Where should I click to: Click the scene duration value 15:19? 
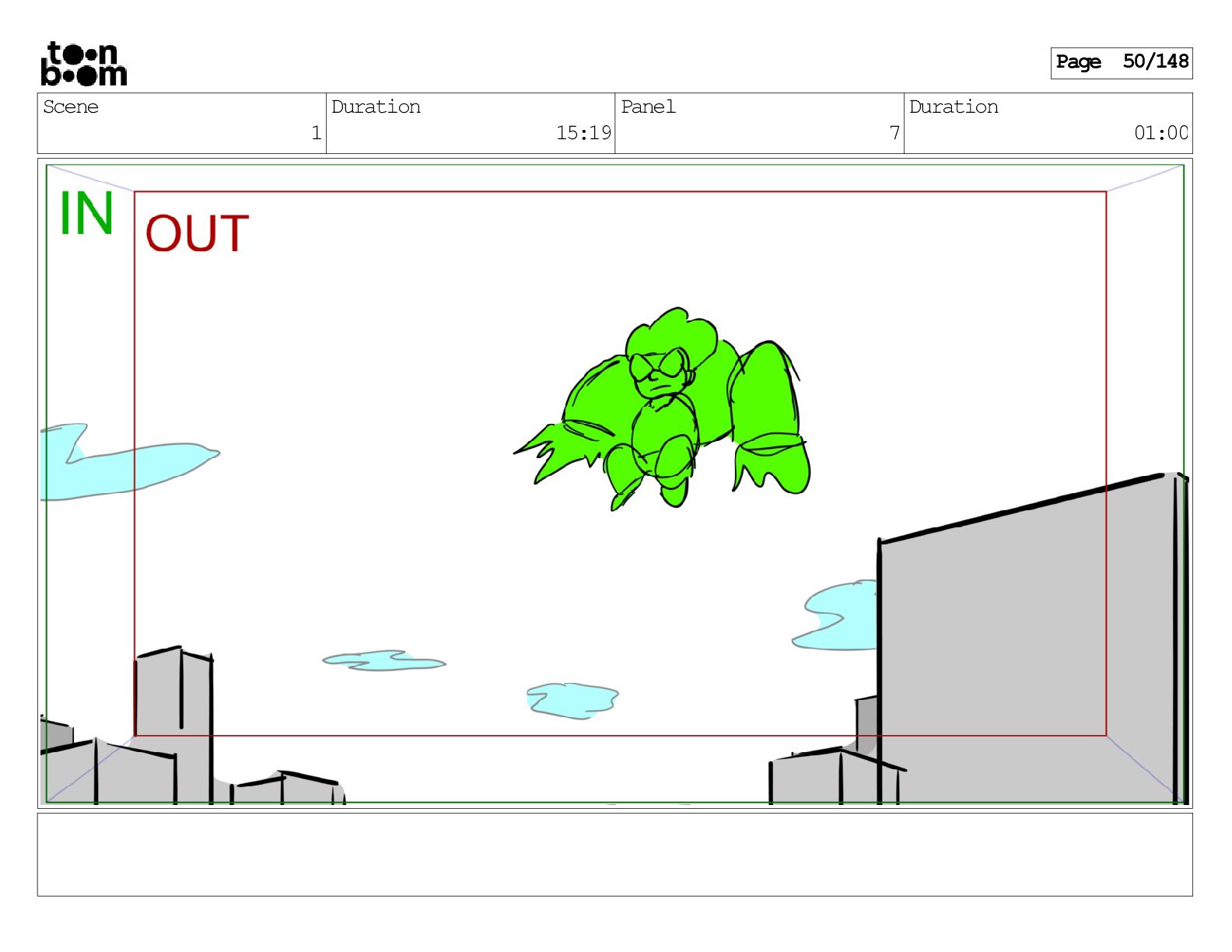tap(583, 133)
